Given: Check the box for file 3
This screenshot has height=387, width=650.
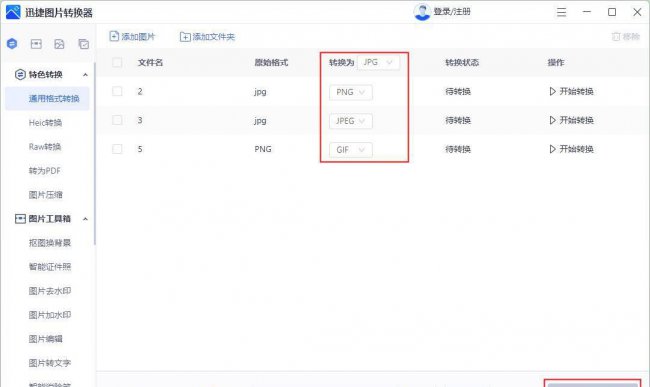Looking at the screenshot, I should coord(117,120).
